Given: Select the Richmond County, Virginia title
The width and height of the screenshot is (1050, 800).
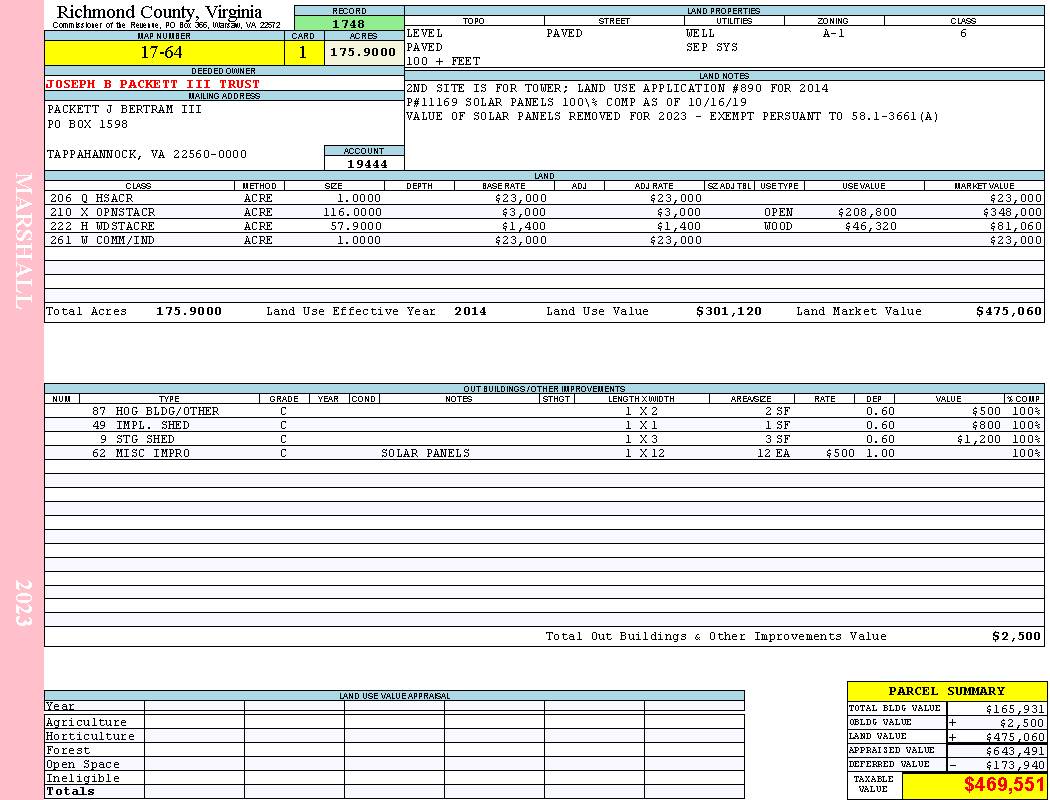Looking at the screenshot, I should pyautogui.click(x=159, y=12).
